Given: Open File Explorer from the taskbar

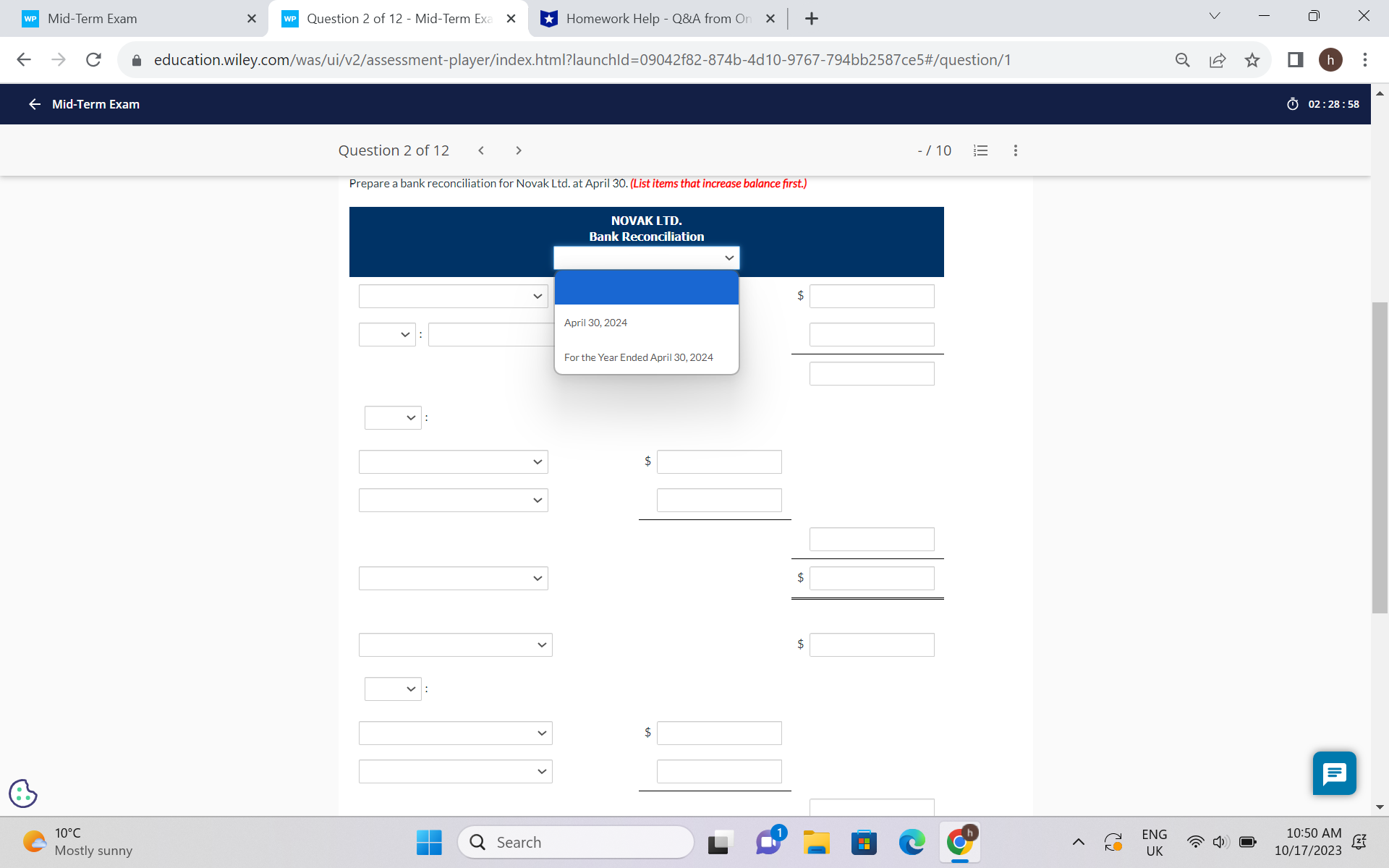Looking at the screenshot, I should [x=816, y=842].
